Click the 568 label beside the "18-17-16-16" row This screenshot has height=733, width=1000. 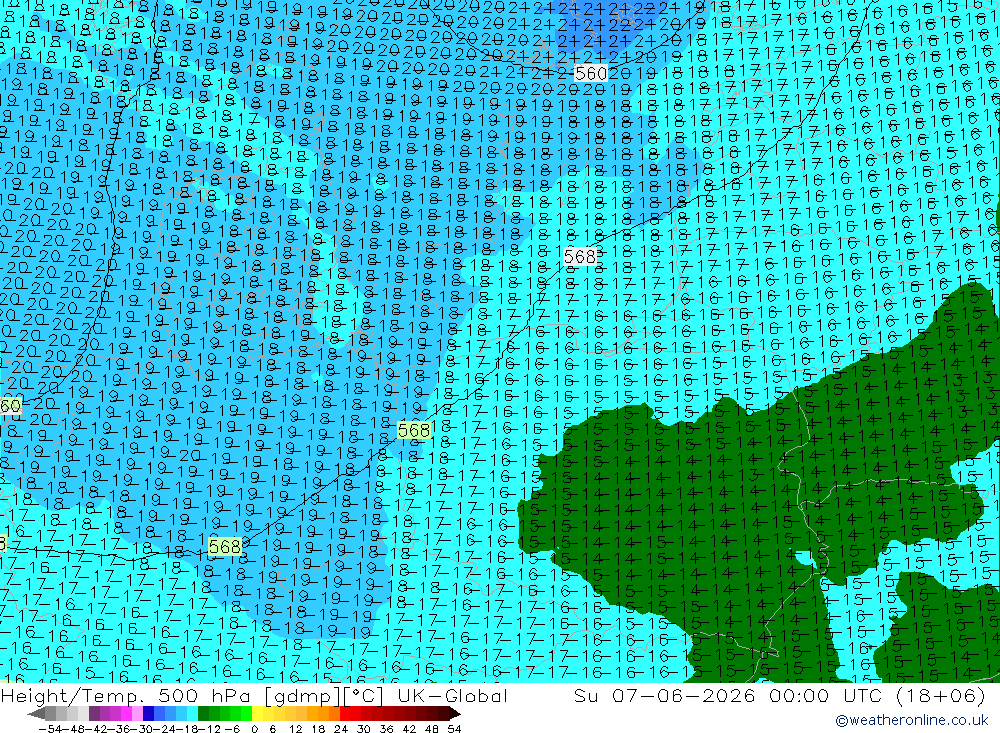tap(414, 430)
